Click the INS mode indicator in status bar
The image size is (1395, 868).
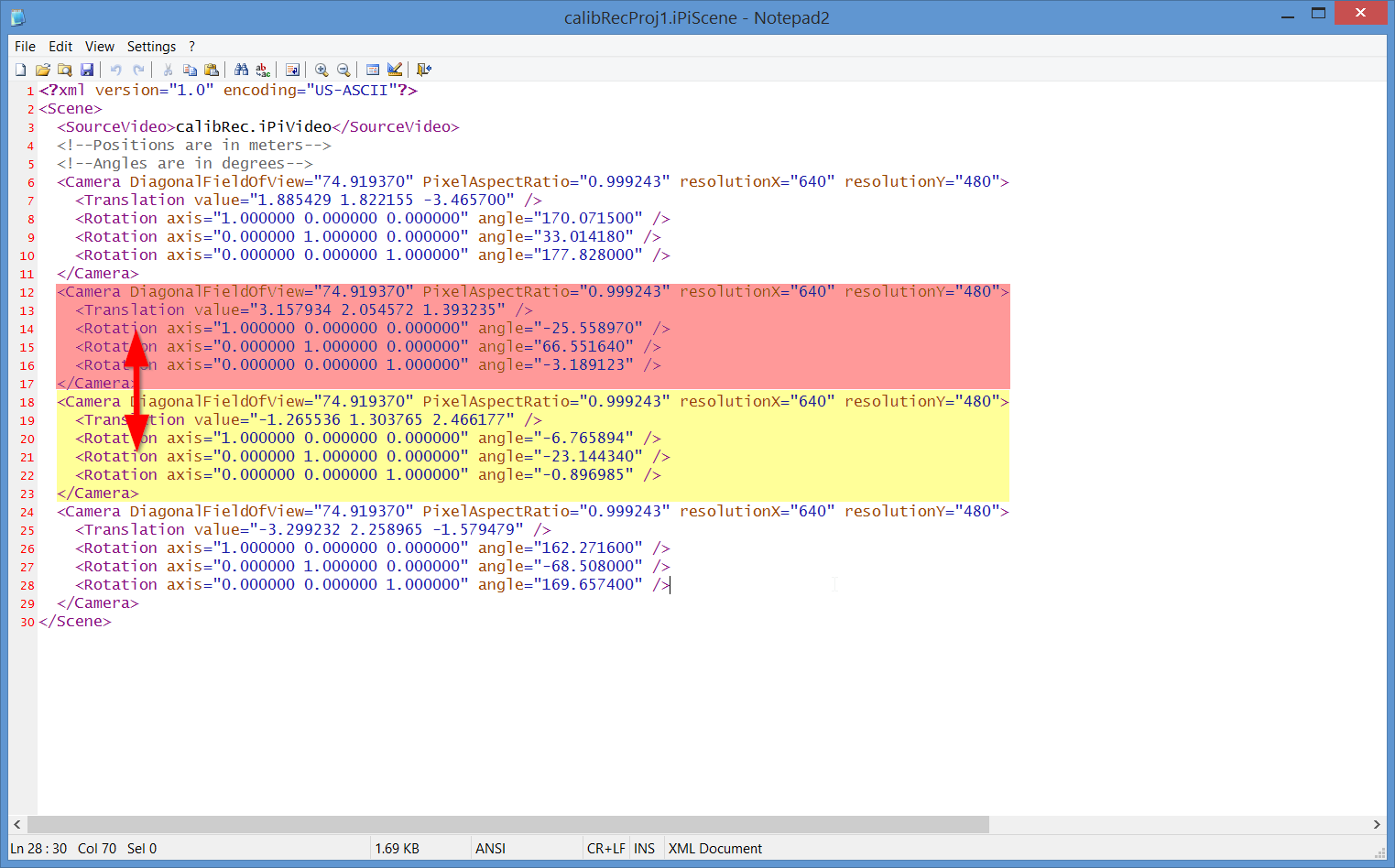point(645,849)
